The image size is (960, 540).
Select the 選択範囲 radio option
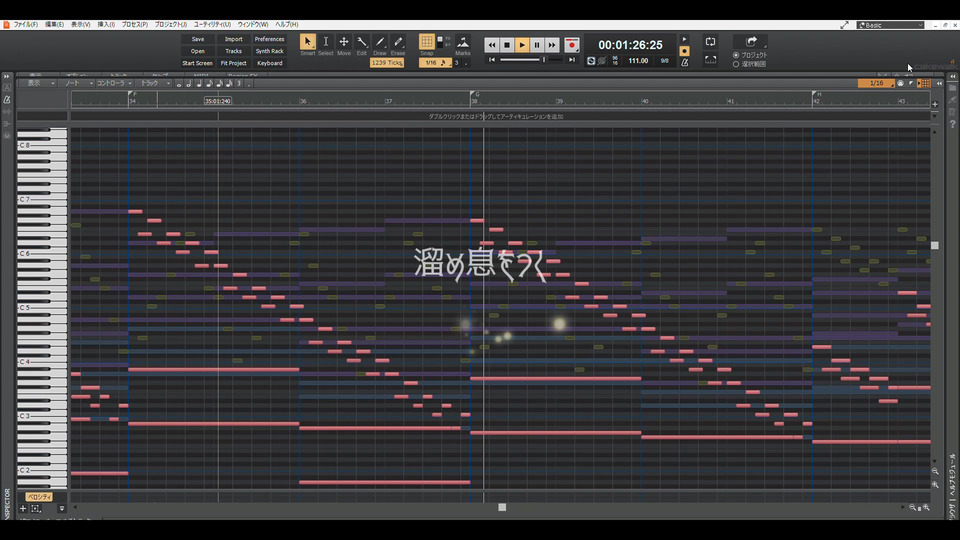click(737, 64)
